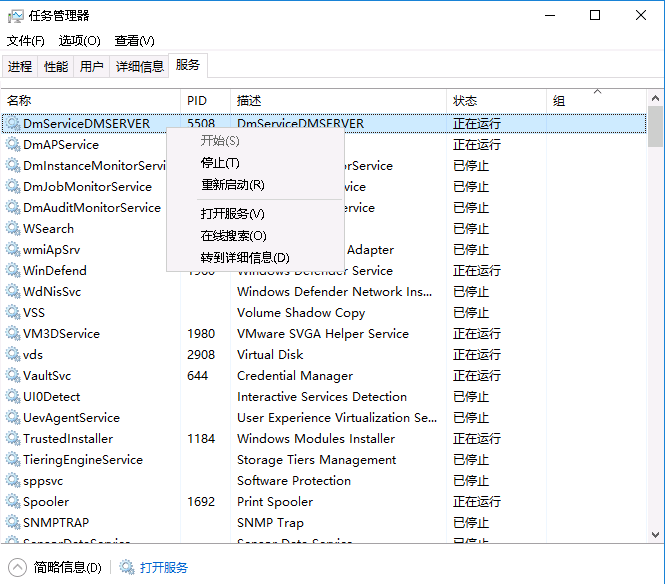Switch to the 性能 tab
The width and height of the screenshot is (665, 584).
click(56, 67)
